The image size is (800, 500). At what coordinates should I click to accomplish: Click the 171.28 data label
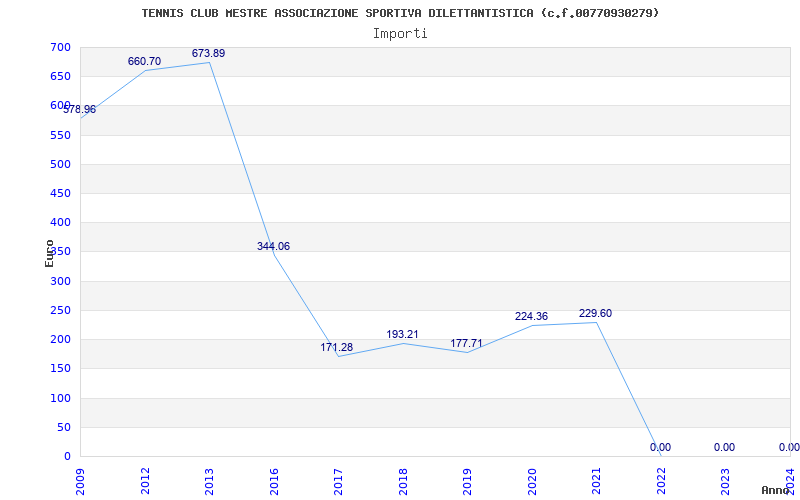tap(337, 347)
